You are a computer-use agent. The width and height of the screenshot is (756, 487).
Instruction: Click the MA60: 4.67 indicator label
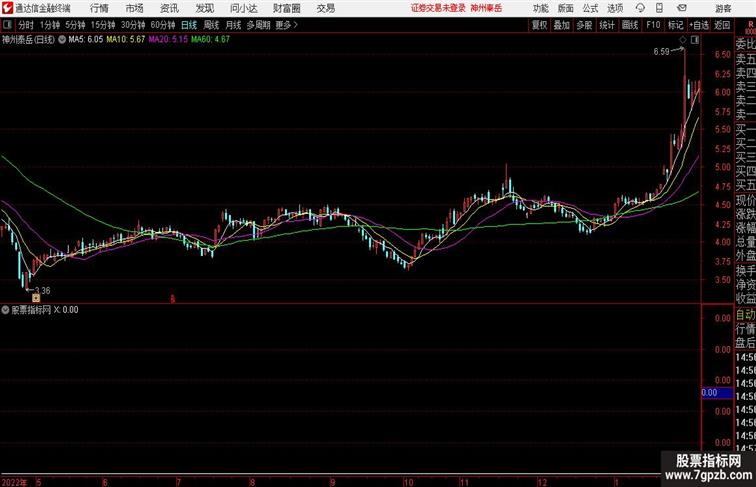[x=210, y=40]
